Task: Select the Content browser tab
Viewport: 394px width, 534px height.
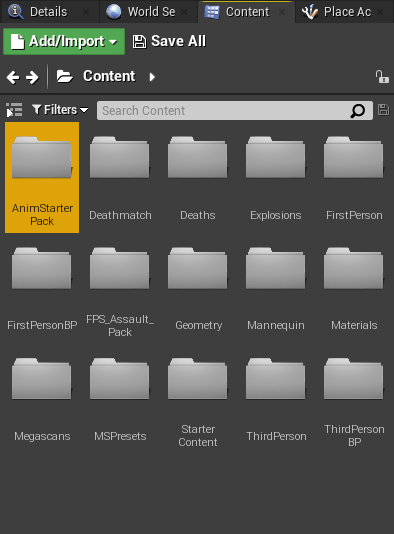Action: tap(247, 12)
